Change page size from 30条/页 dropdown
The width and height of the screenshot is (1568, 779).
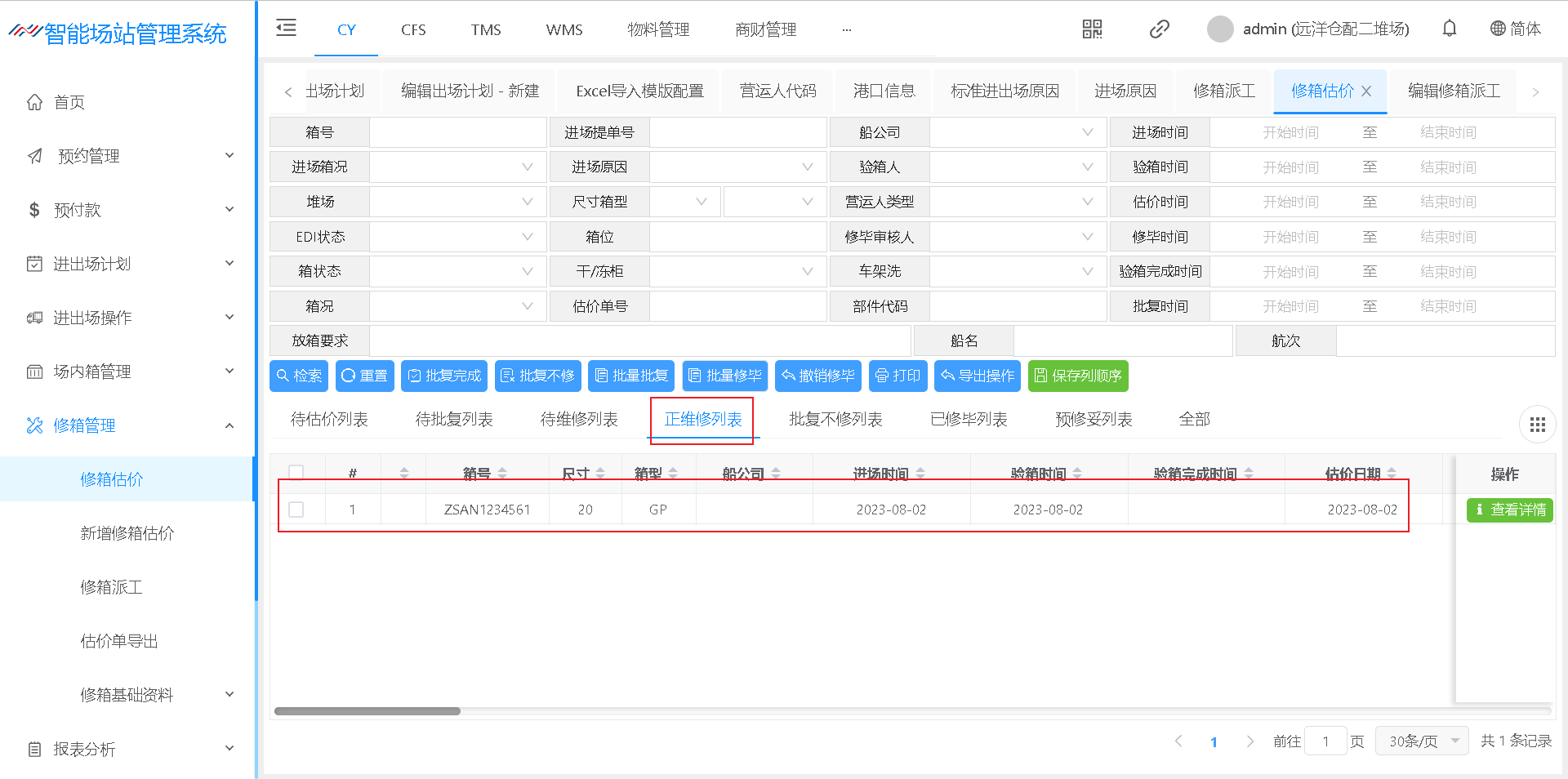click(x=1422, y=741)
